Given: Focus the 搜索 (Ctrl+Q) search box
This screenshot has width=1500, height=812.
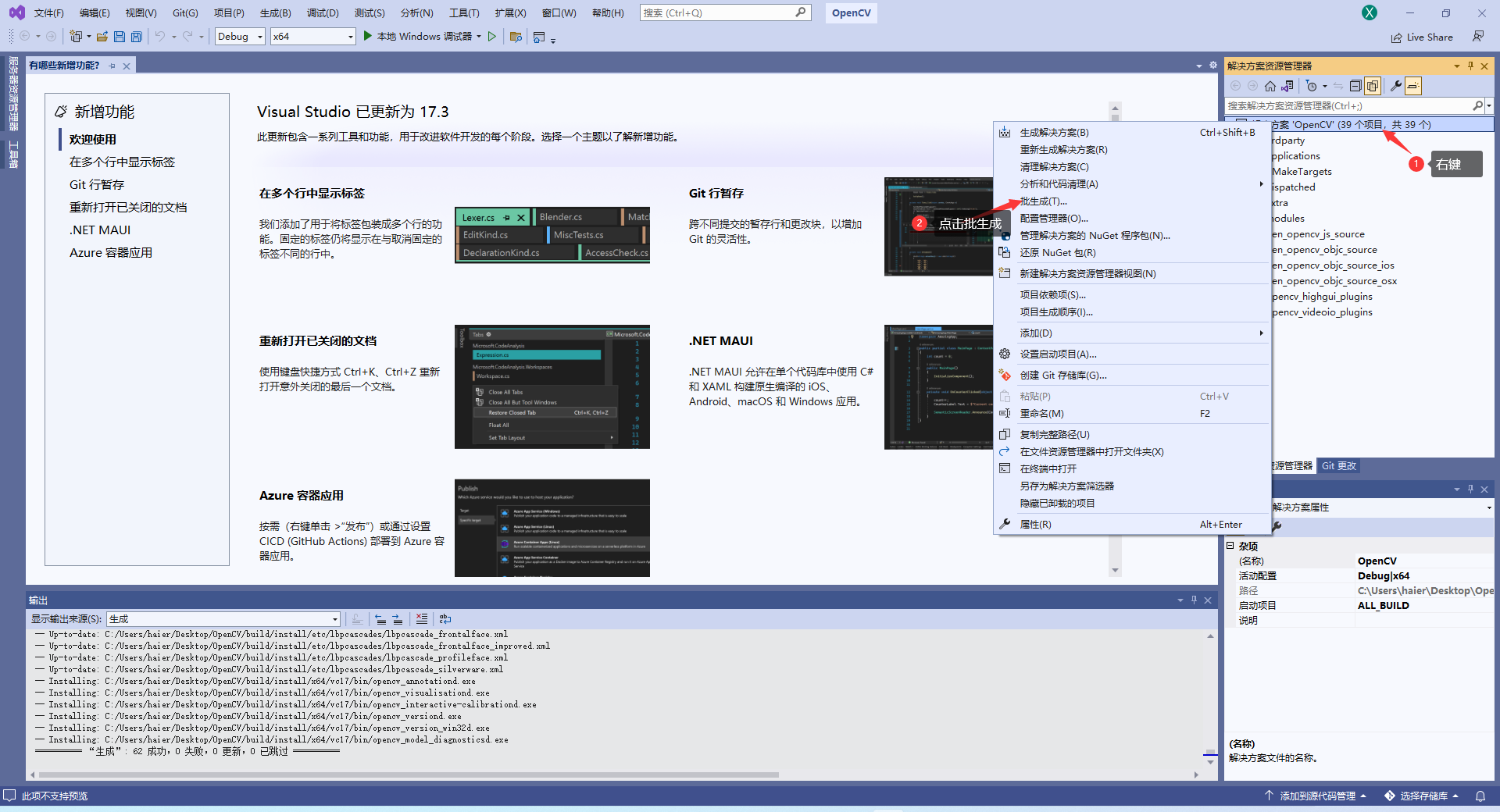Looking at the screenshot, I should [726, 12].
